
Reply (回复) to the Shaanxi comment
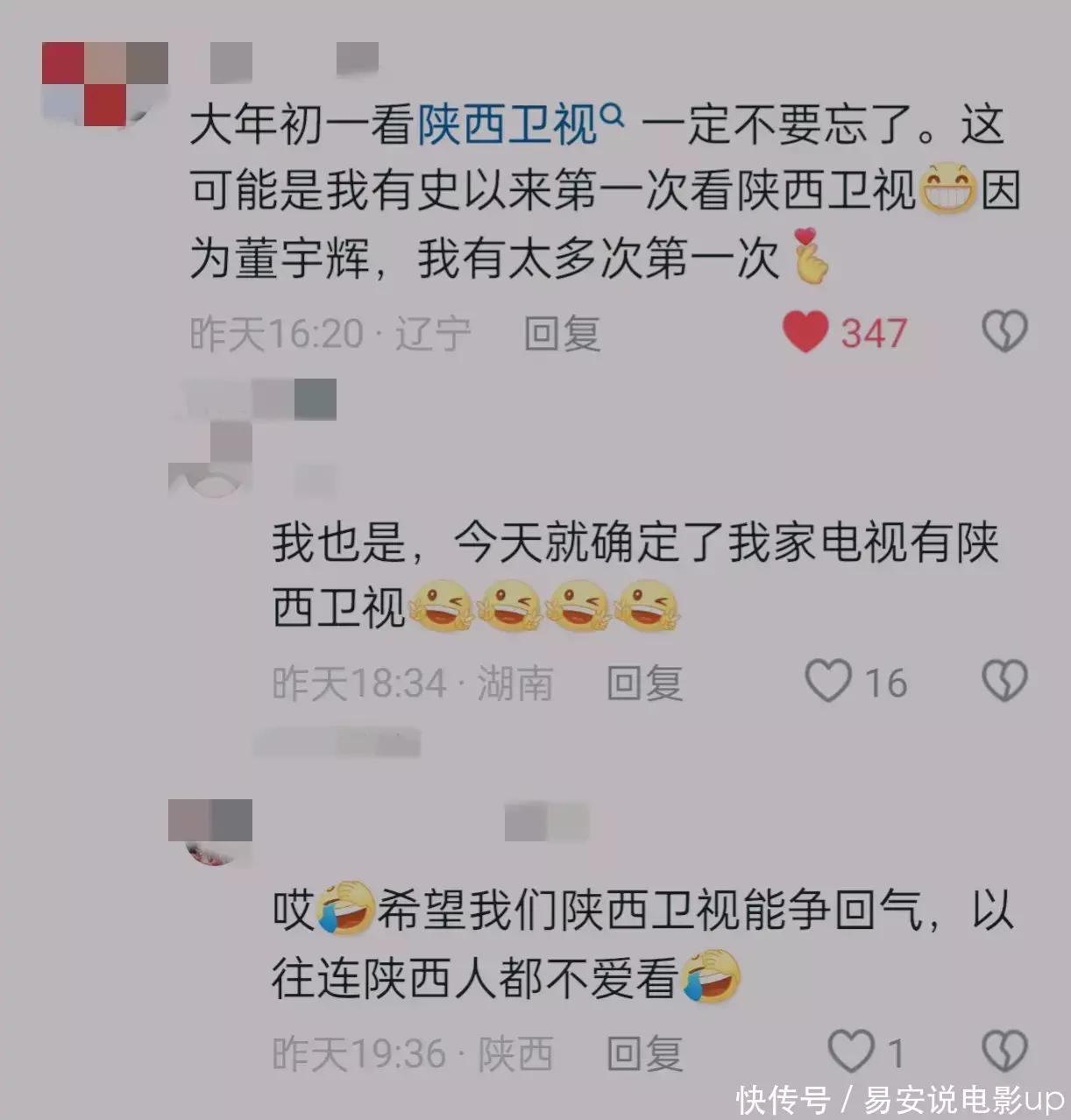pyautogui.click(x=644, y=1053)
